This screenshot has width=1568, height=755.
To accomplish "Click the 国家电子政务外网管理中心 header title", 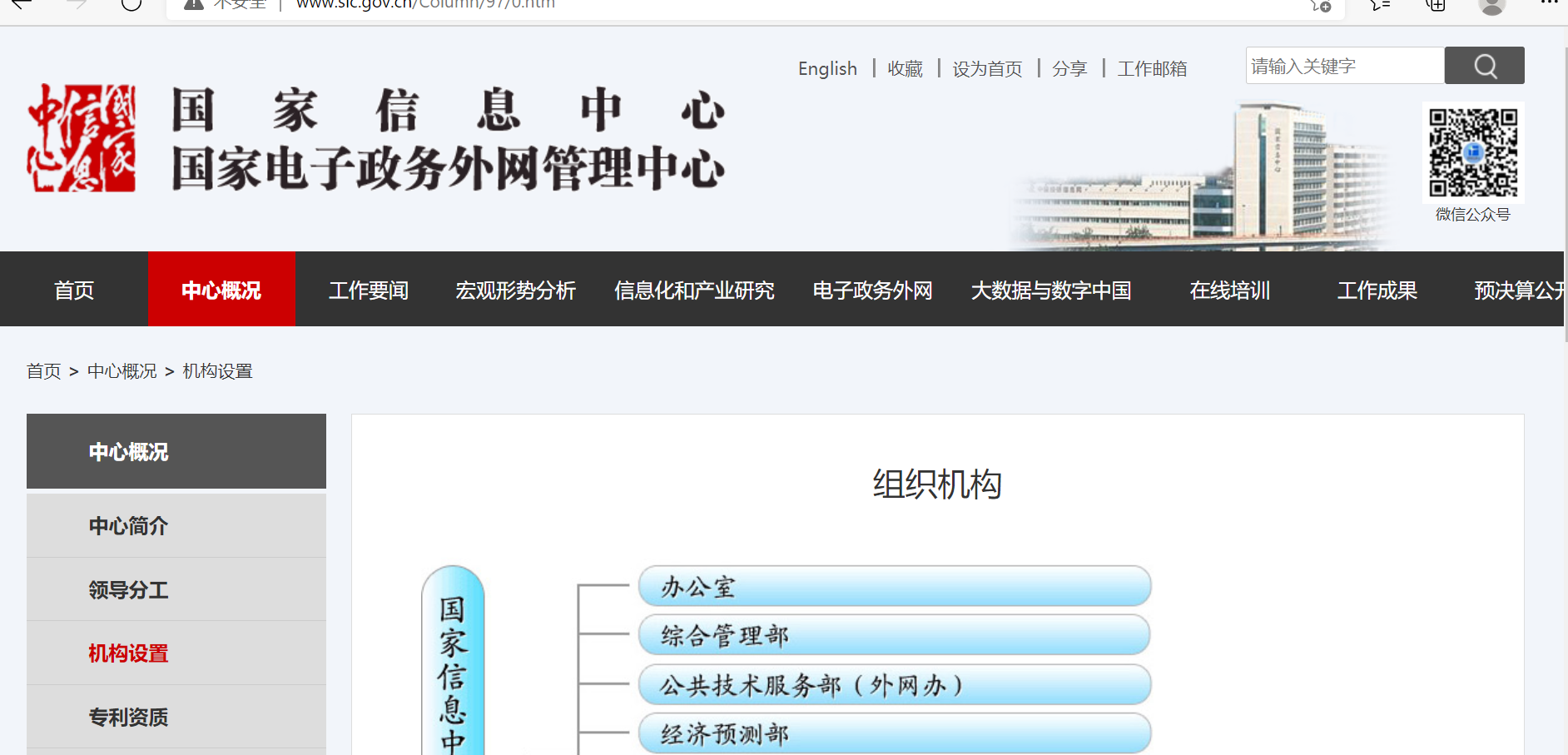I will (x=449, y=169).
